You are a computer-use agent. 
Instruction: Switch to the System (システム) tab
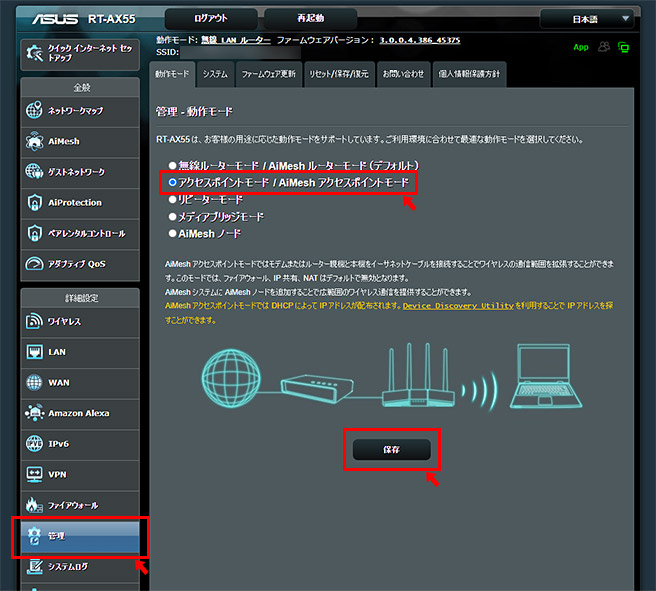pyautogui.click(x=214, y=74)
